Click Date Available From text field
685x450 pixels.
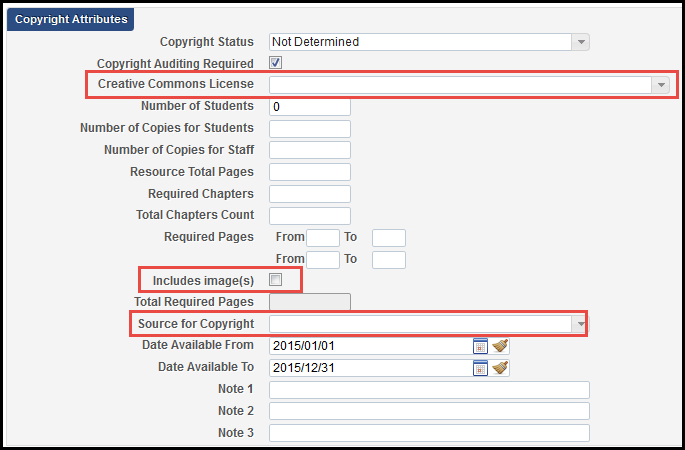370,346
